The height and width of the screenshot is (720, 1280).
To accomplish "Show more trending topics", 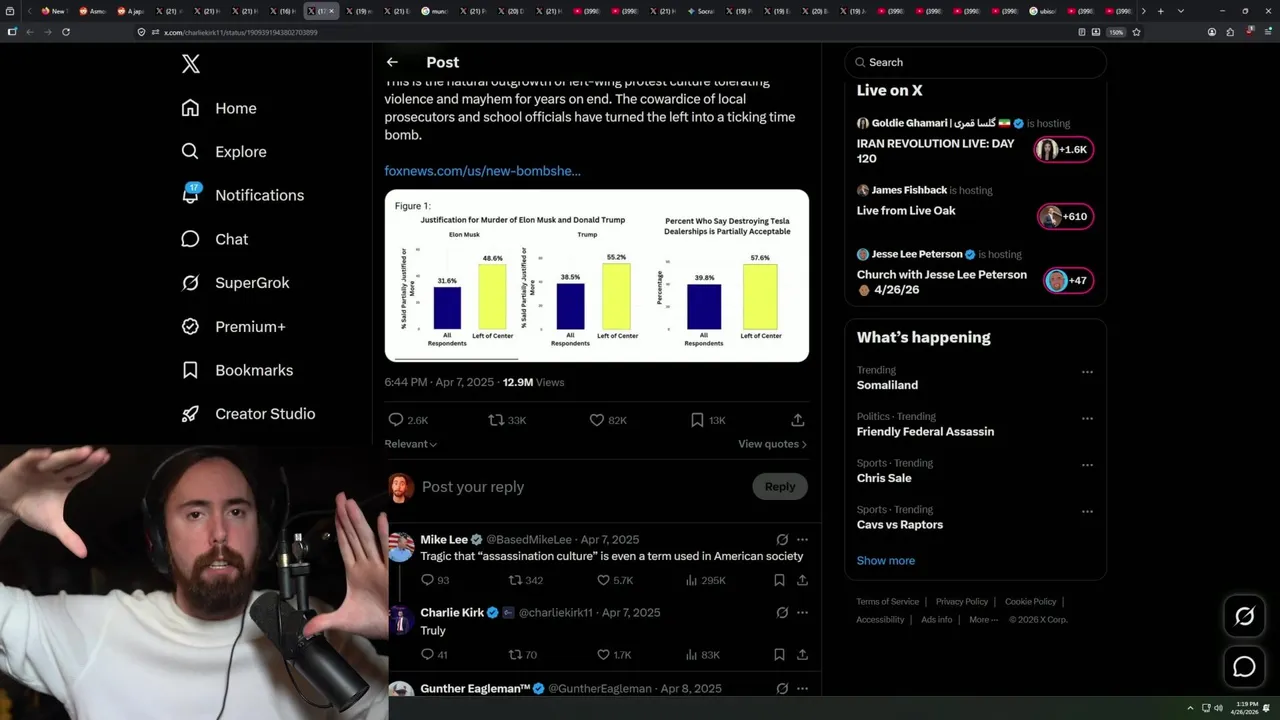I will 886,561.
